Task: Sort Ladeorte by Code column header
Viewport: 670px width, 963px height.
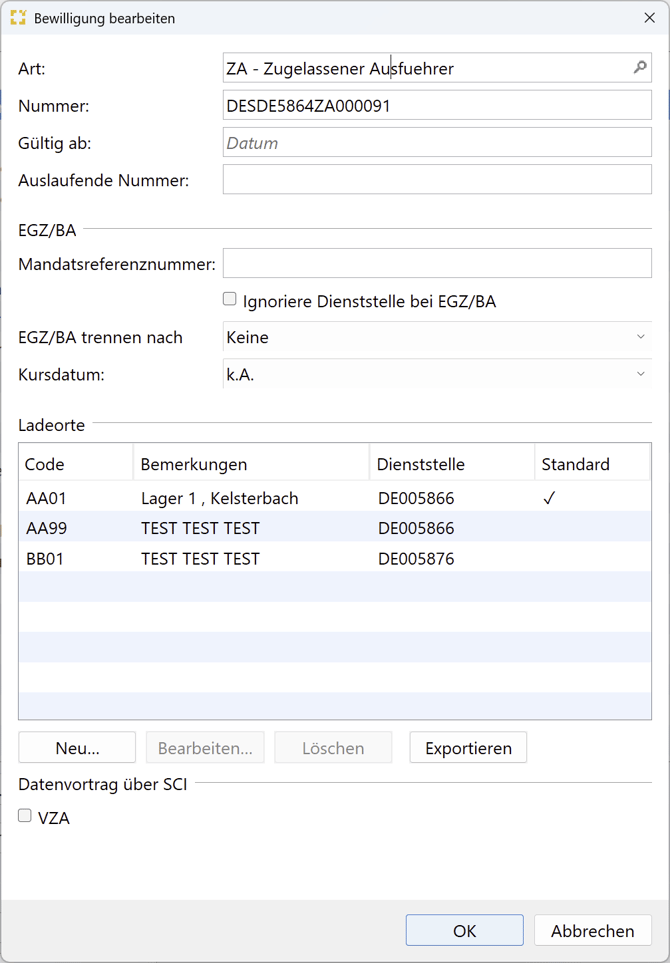Action: pyautogui.click(x=75, y=464)
